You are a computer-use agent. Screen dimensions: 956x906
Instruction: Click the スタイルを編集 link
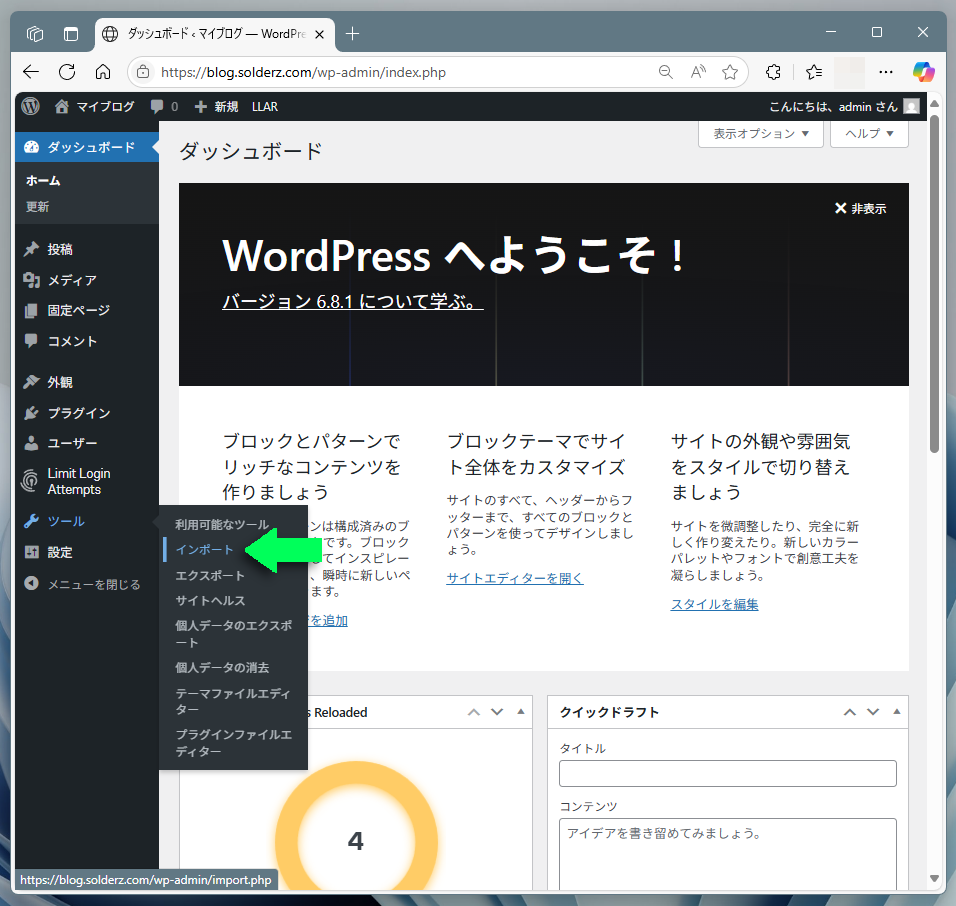pyautogui.click(x=714, y=604)
